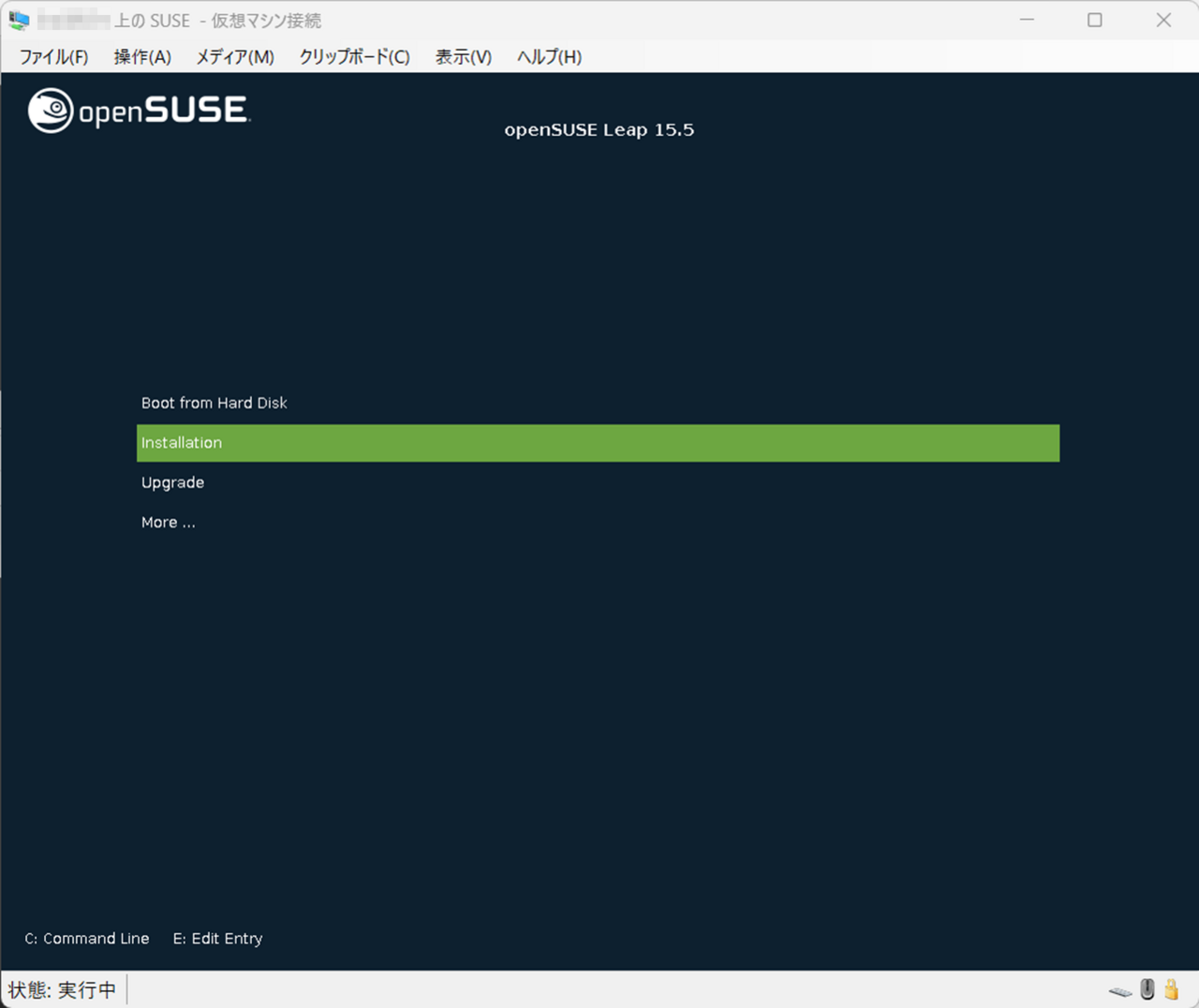
Task: Open the メディア(M) menu
Action: 235,57
